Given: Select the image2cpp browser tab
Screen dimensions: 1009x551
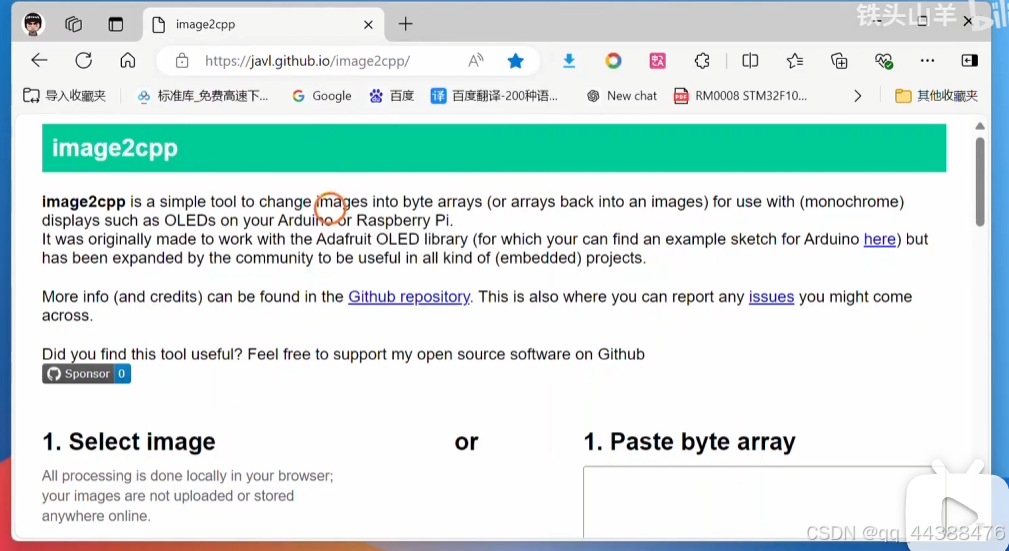Looking at the screenshot, I should pyautogui.click(x=263, y=24).
